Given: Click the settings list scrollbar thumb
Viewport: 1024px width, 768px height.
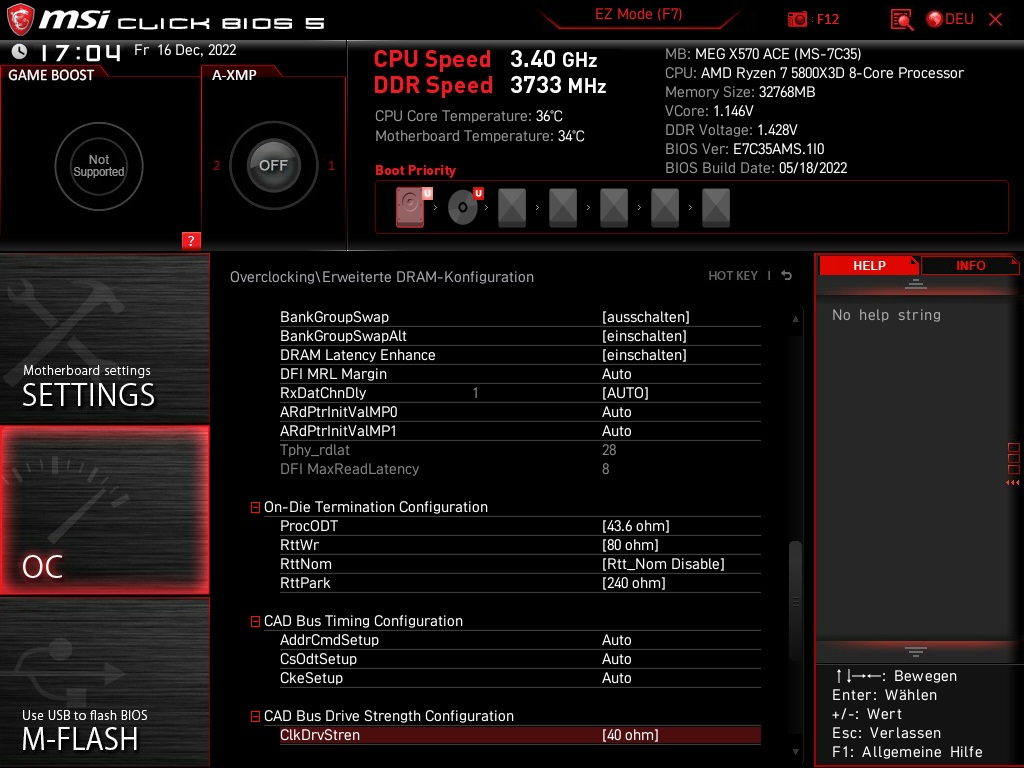Looking at the screenshot, I should click(x=795, y=601).
